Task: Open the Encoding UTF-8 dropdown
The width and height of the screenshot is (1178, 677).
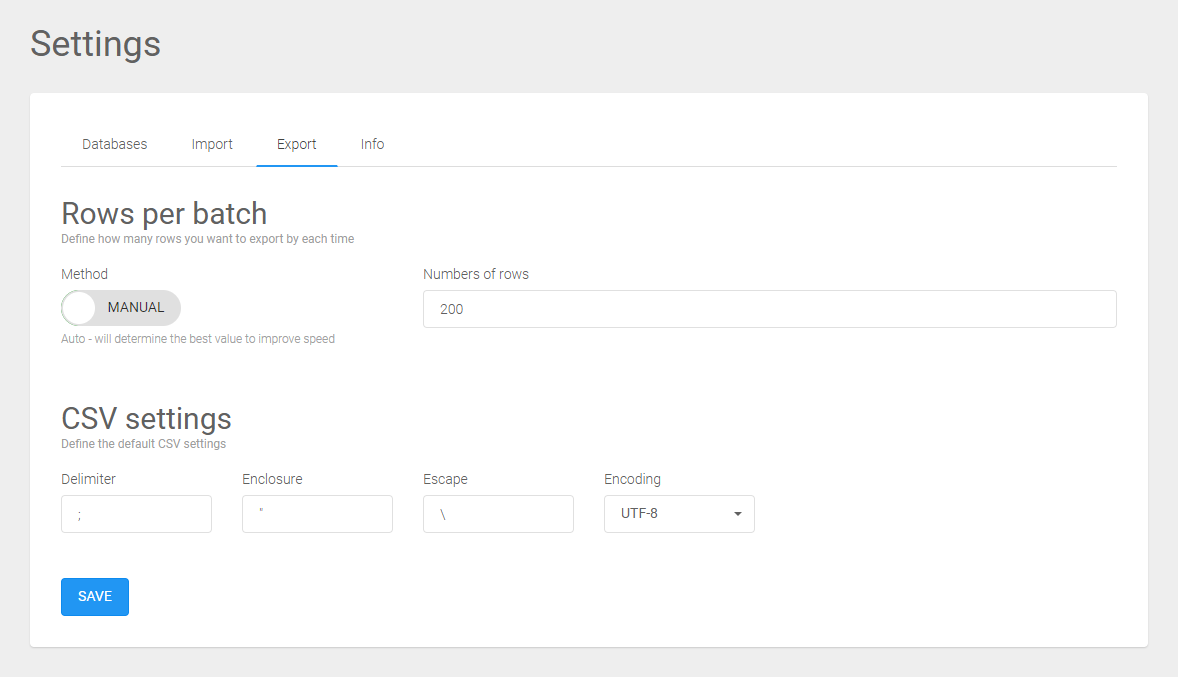Action: [679, 514]
